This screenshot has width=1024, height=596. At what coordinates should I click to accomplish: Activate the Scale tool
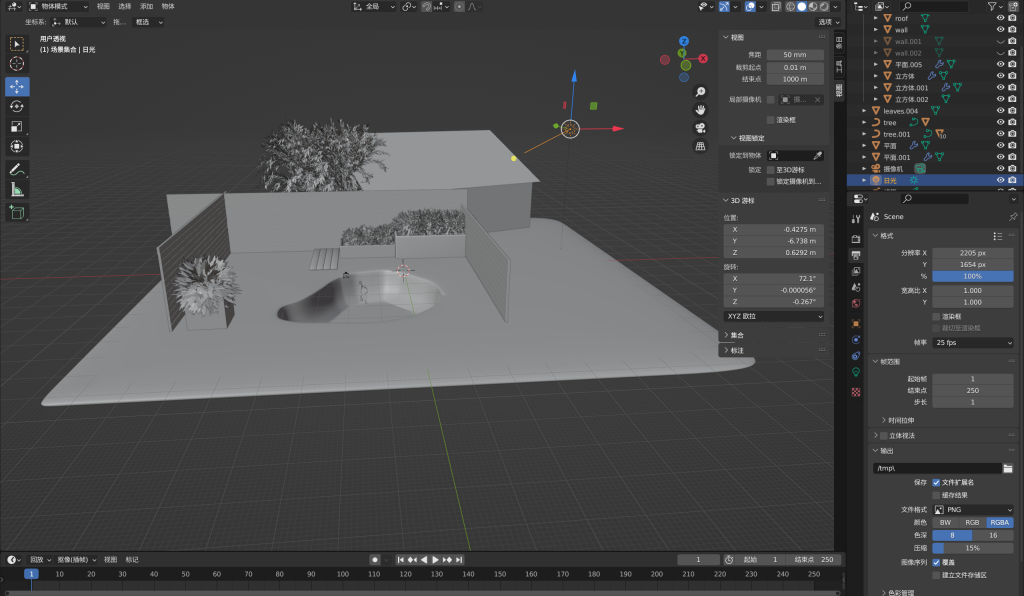tap(17, 126)
